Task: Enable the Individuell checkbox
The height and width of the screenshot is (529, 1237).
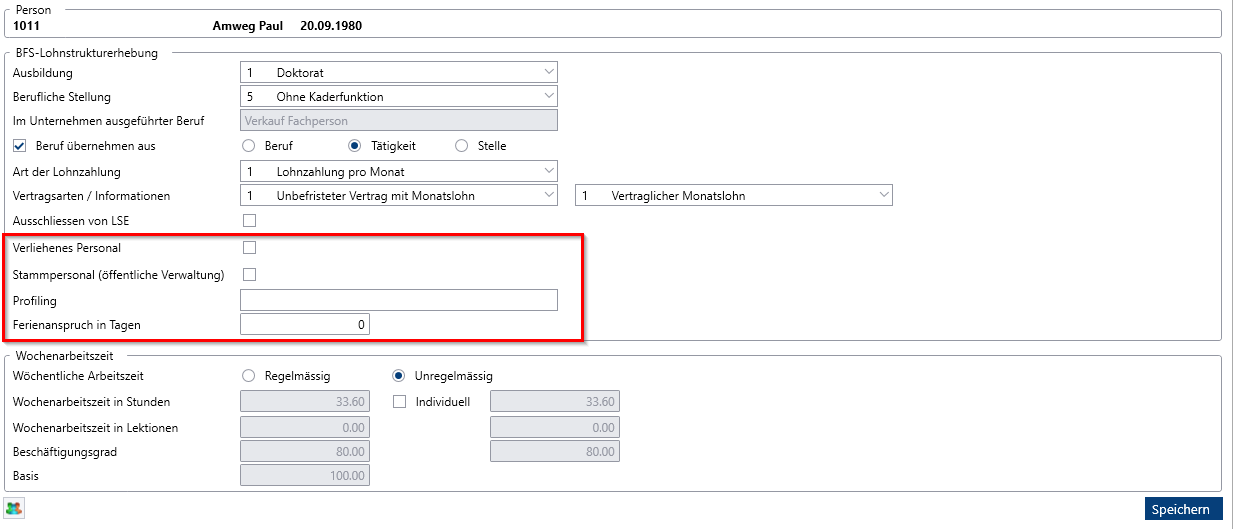Action: 399,402
